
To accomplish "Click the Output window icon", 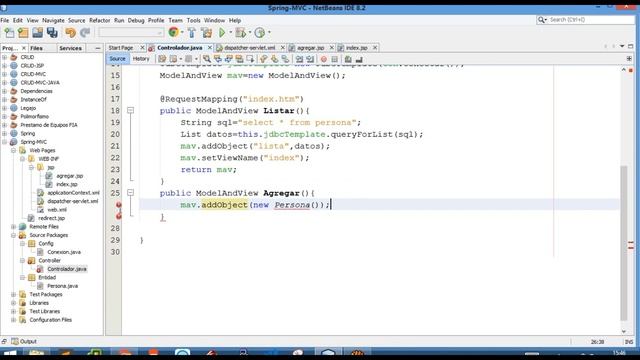I will (15, 341).
